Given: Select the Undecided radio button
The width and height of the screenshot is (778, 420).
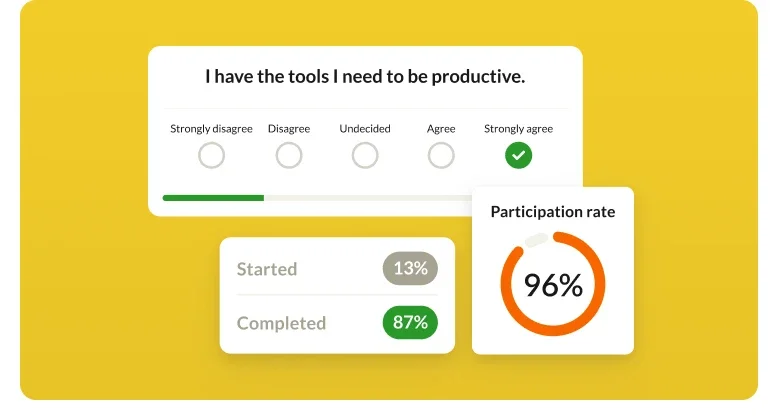Looking at the screenshot, I should (365, 156).
